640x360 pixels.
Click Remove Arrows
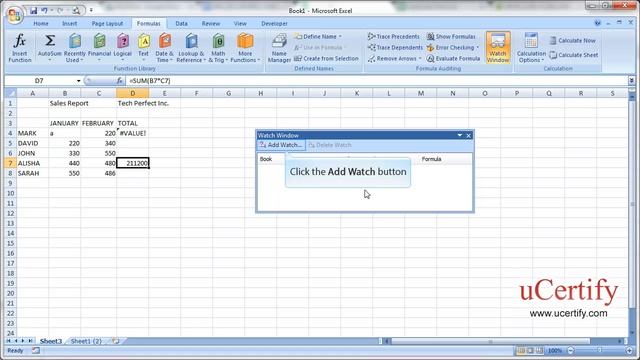tap(394, 58)
